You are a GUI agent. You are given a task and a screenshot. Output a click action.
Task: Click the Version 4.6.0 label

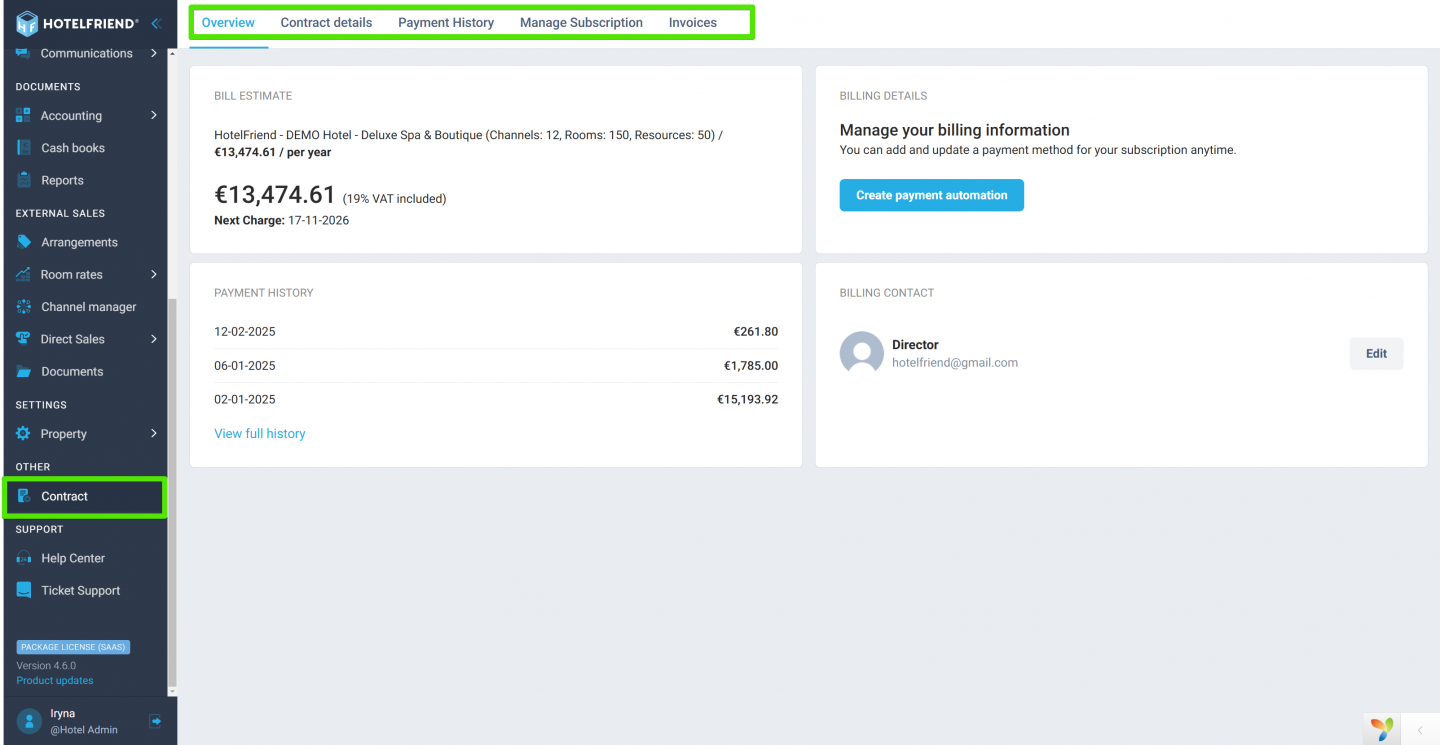pos(46,666)
